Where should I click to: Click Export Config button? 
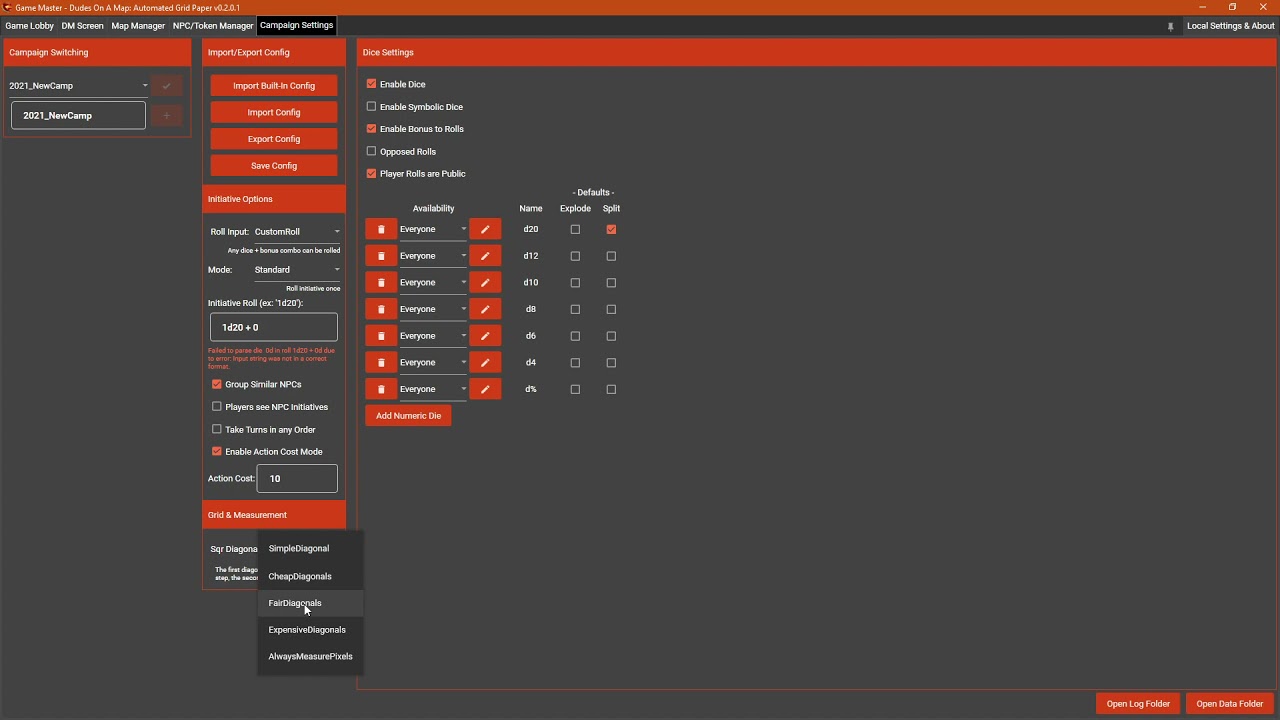click(274, 139)
